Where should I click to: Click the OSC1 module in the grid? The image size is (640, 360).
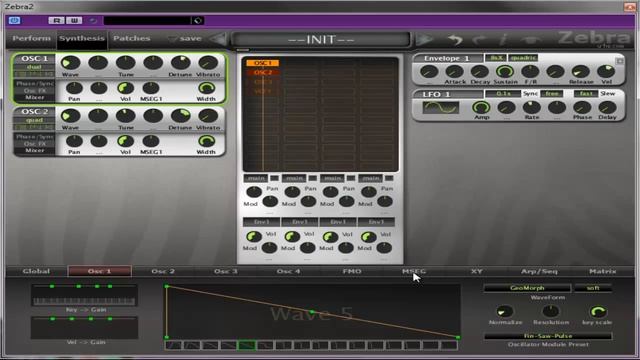[x=263, y=63]
